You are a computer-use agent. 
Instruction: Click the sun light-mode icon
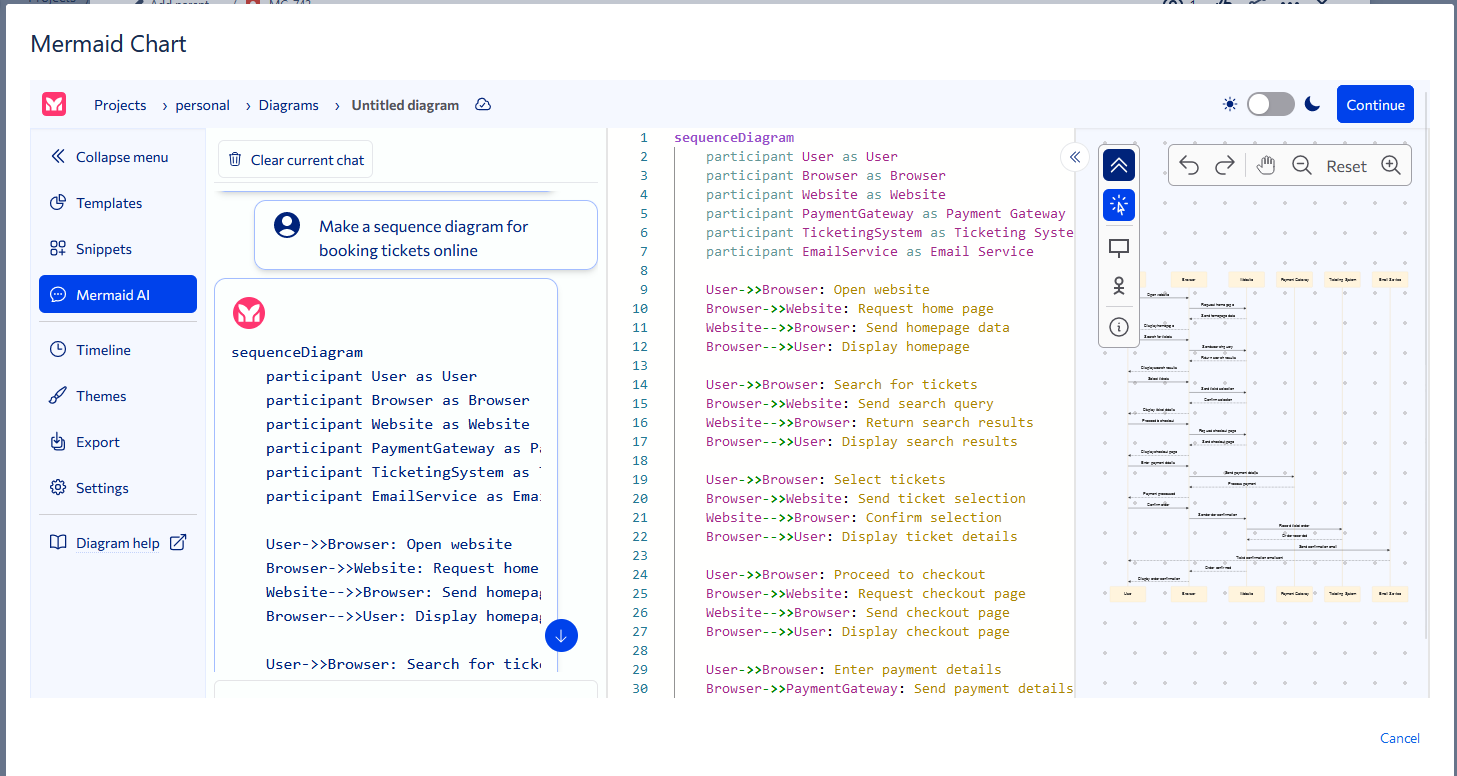(x=1229, y=104)
